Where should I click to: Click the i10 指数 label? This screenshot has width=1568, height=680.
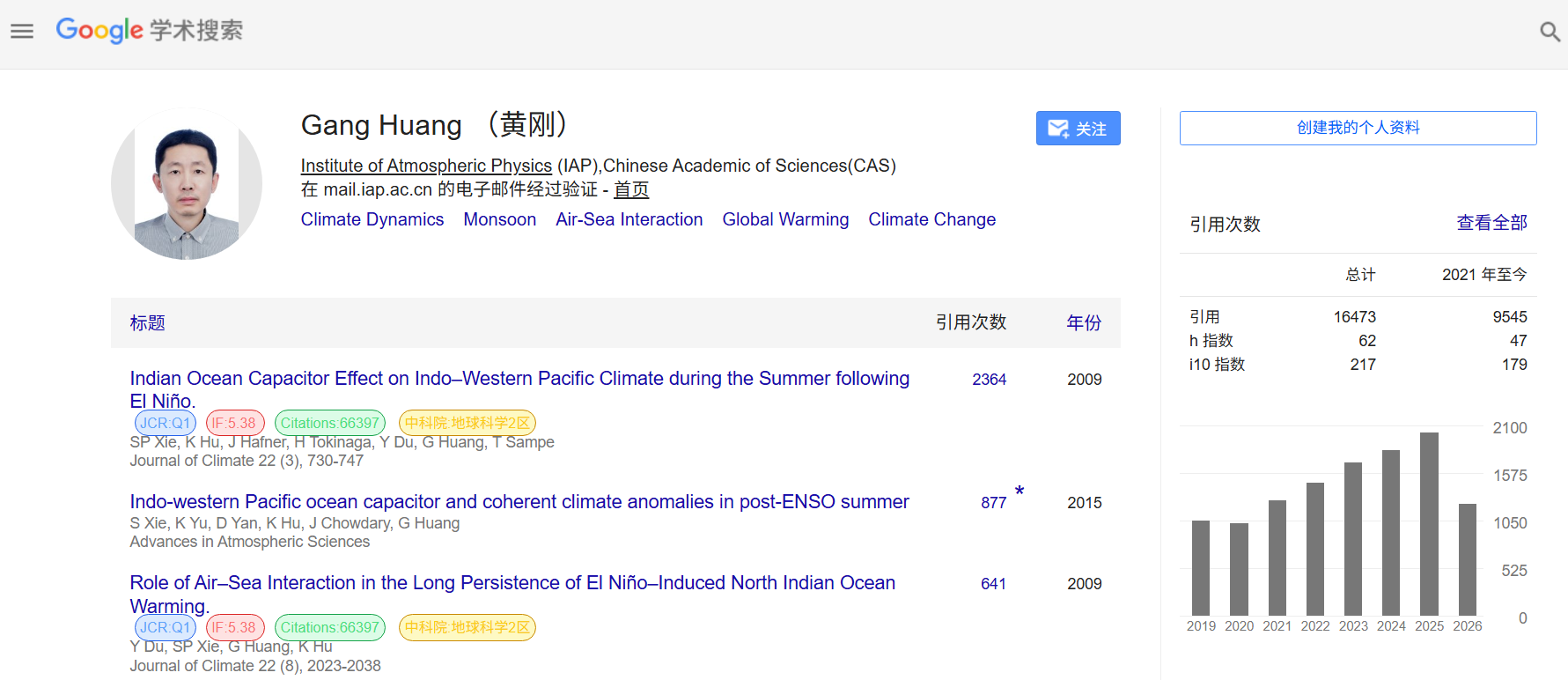[1217, 365]
